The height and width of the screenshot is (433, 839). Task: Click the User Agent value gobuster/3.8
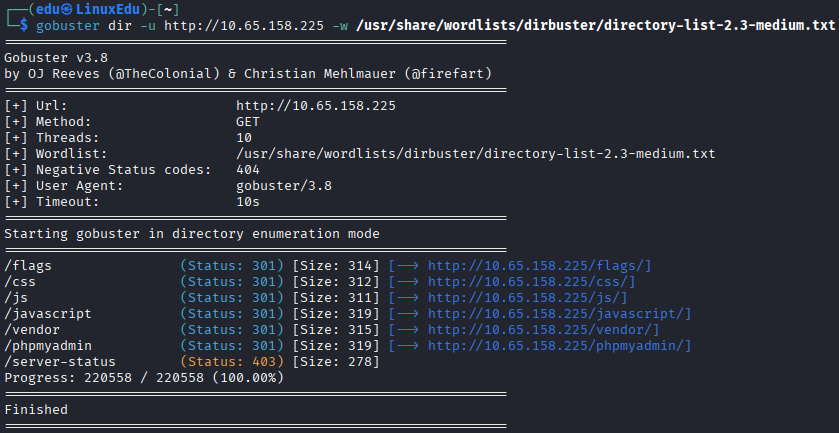click(284, 186)
